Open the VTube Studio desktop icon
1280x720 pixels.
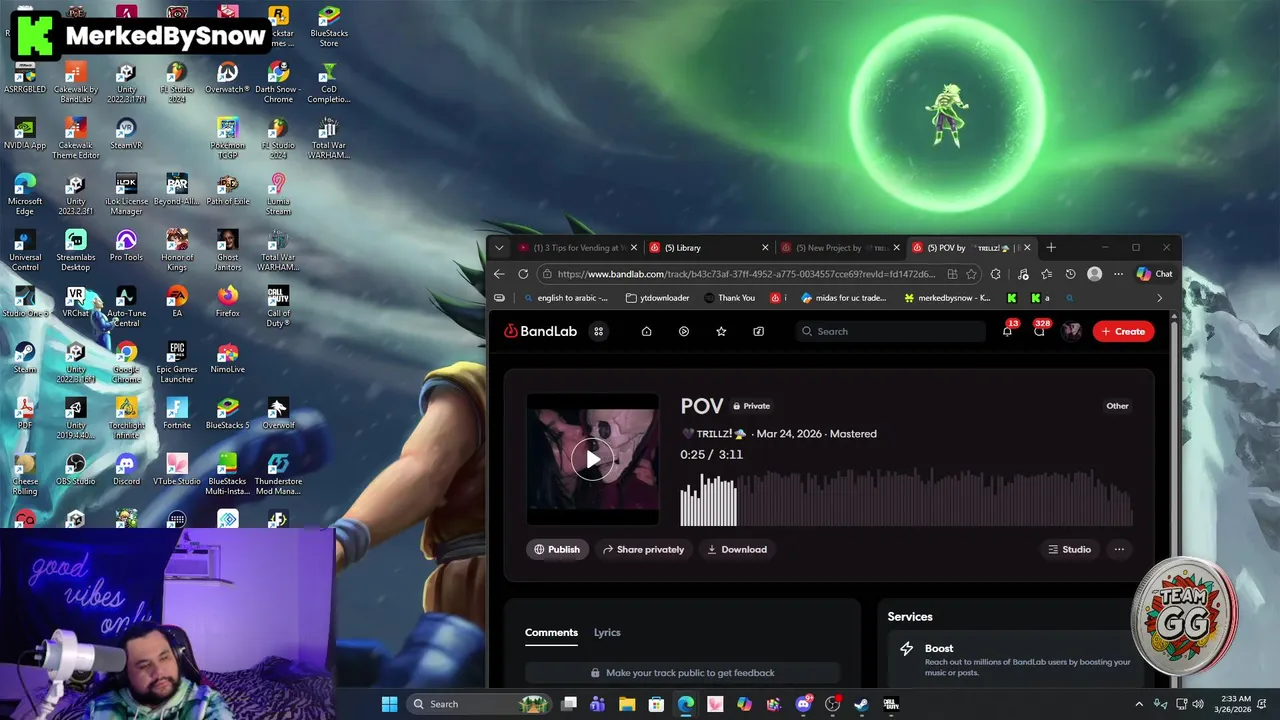click(177, 469)
